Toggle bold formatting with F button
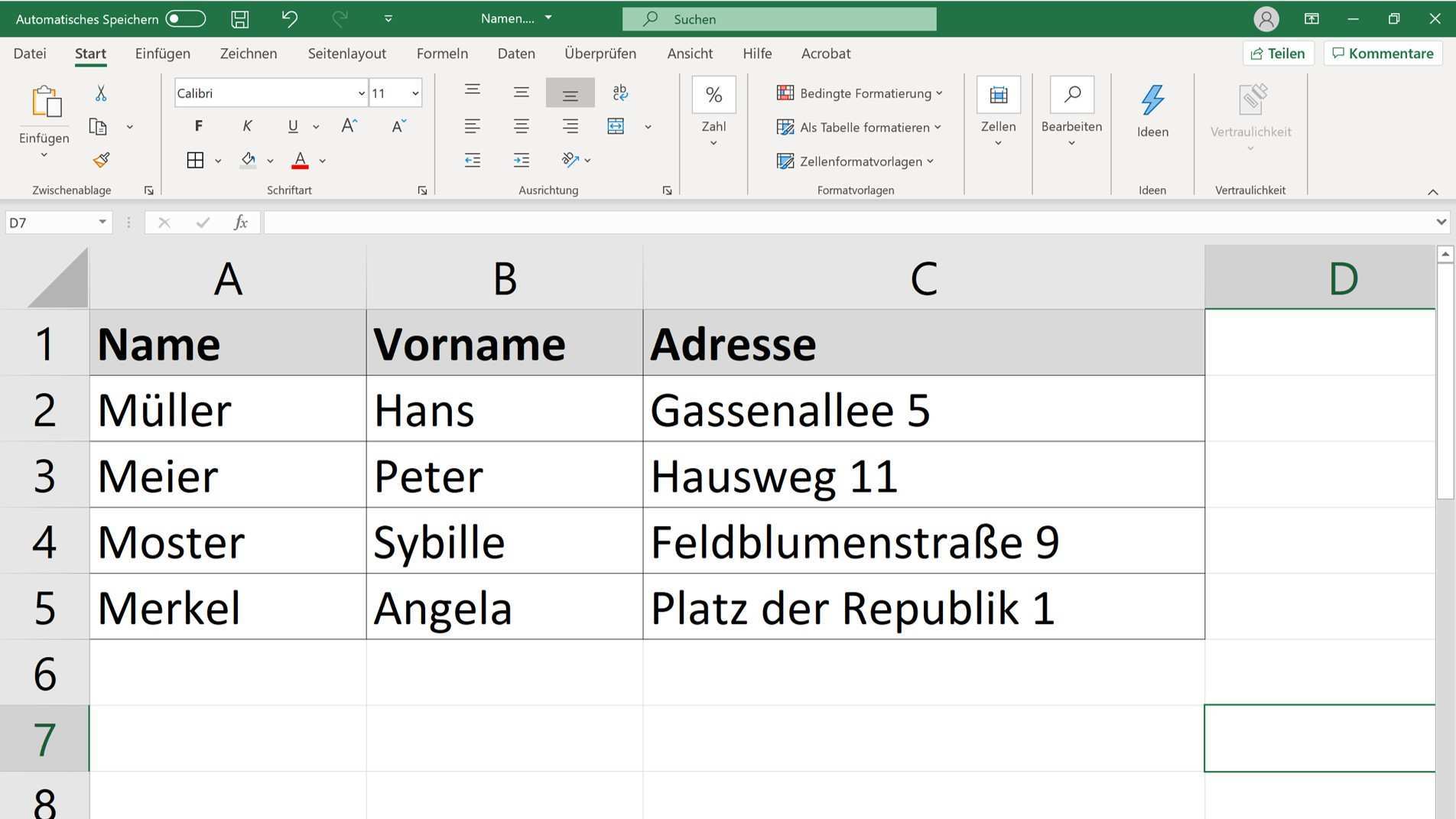 pos(199,126)
